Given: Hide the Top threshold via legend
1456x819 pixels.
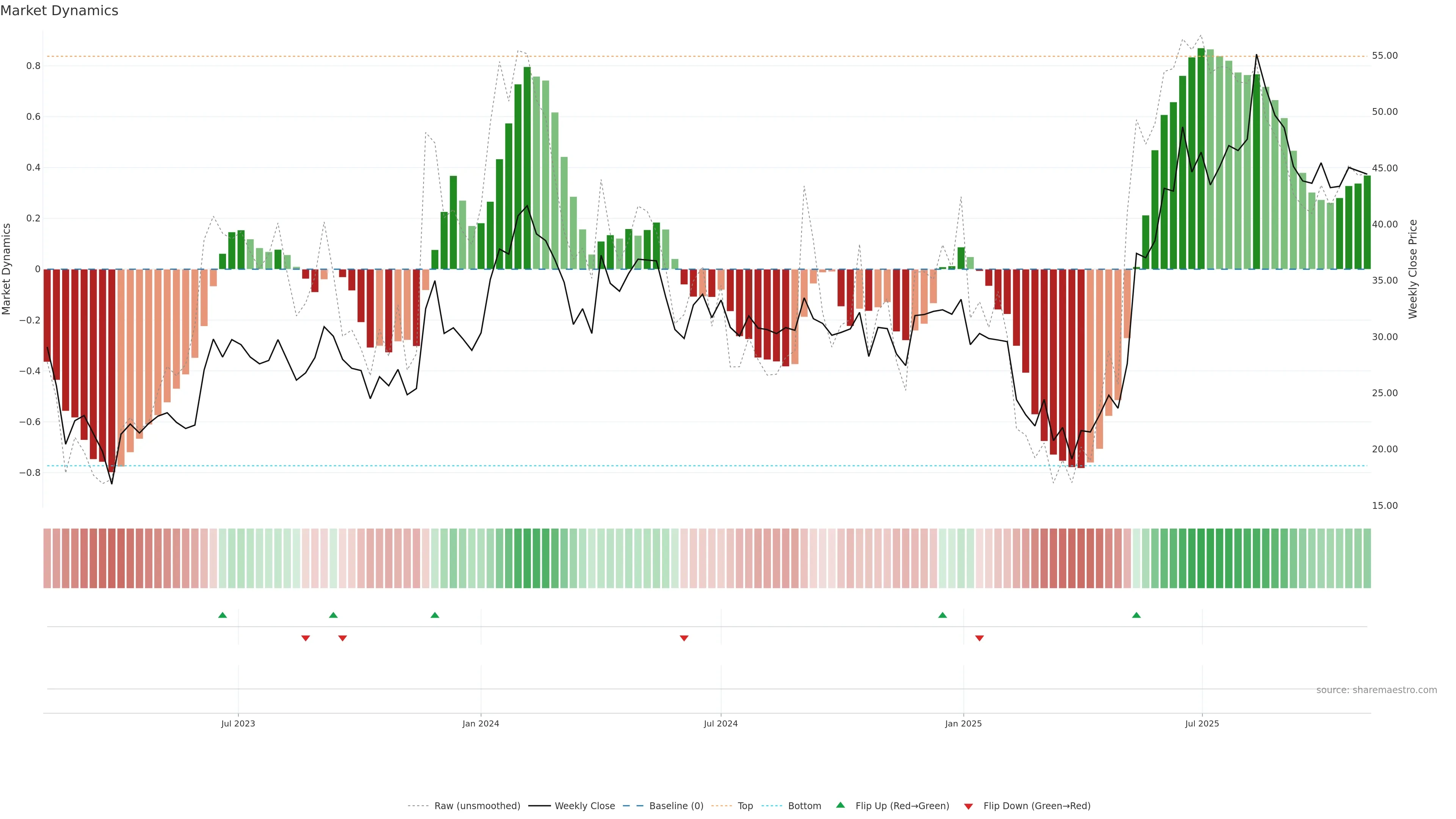Looking at the screenshot, I should coord(745,805).
